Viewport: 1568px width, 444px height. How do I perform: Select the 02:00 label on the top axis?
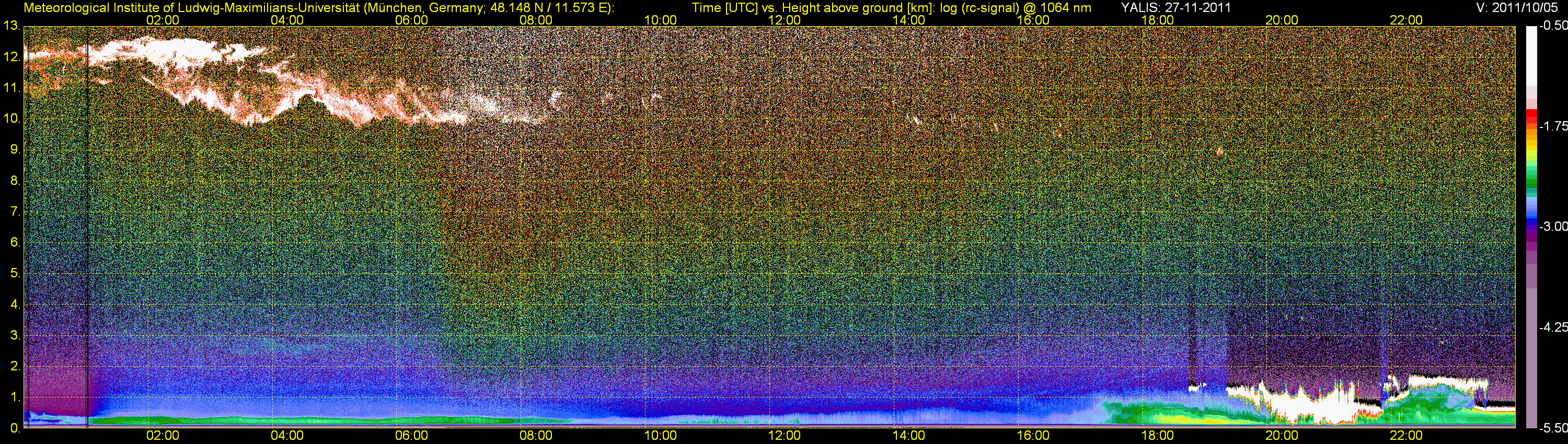coord(163,20)
